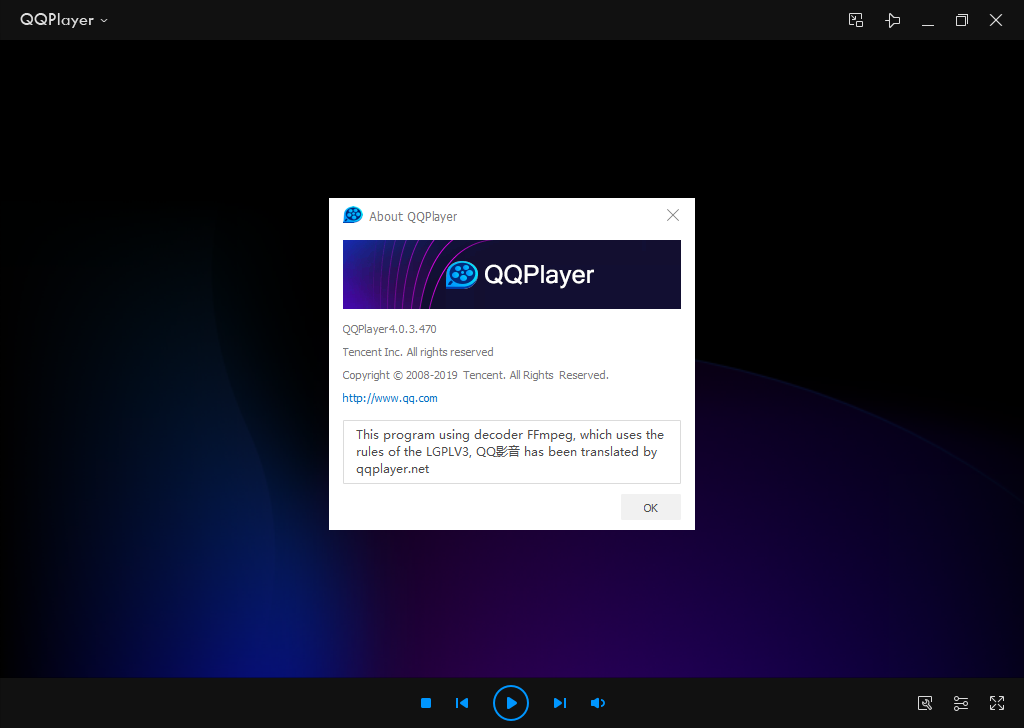1024x728 pixels.
Task: Restore down the QQPlayer window
Action: point(961,20)
